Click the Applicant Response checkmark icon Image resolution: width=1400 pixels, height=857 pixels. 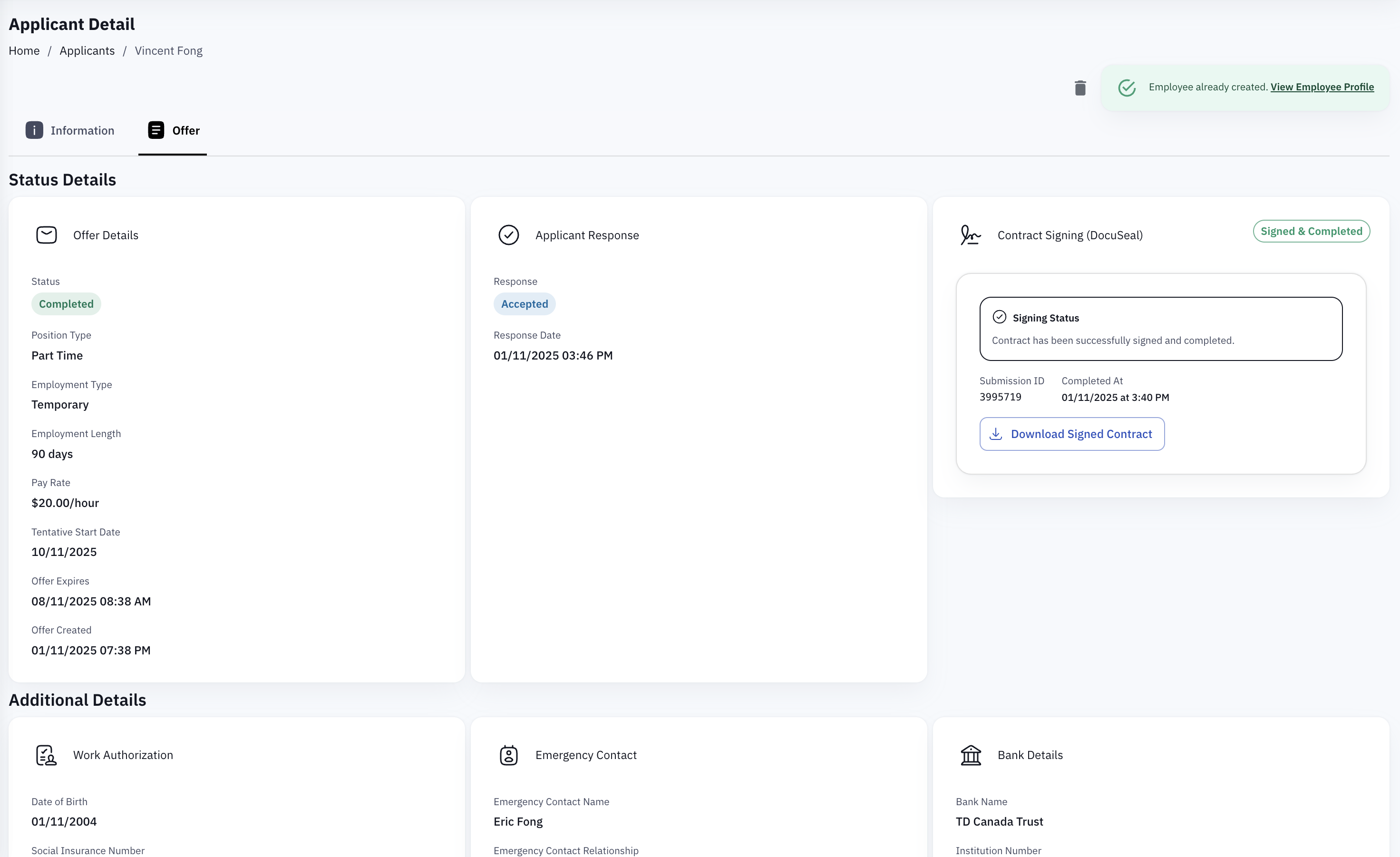(x=508, y=235)
